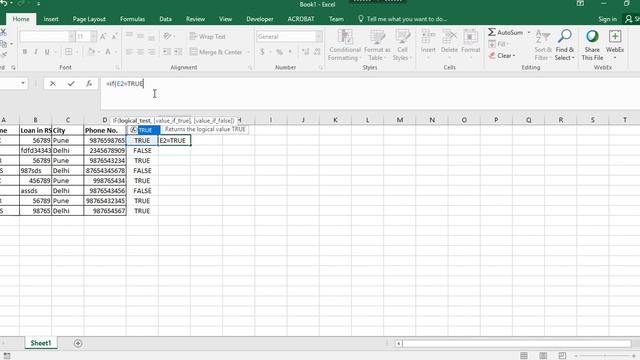Open Insert Function fx dialog
Viewport: 640px width, 360px height.
coord(89,84)
